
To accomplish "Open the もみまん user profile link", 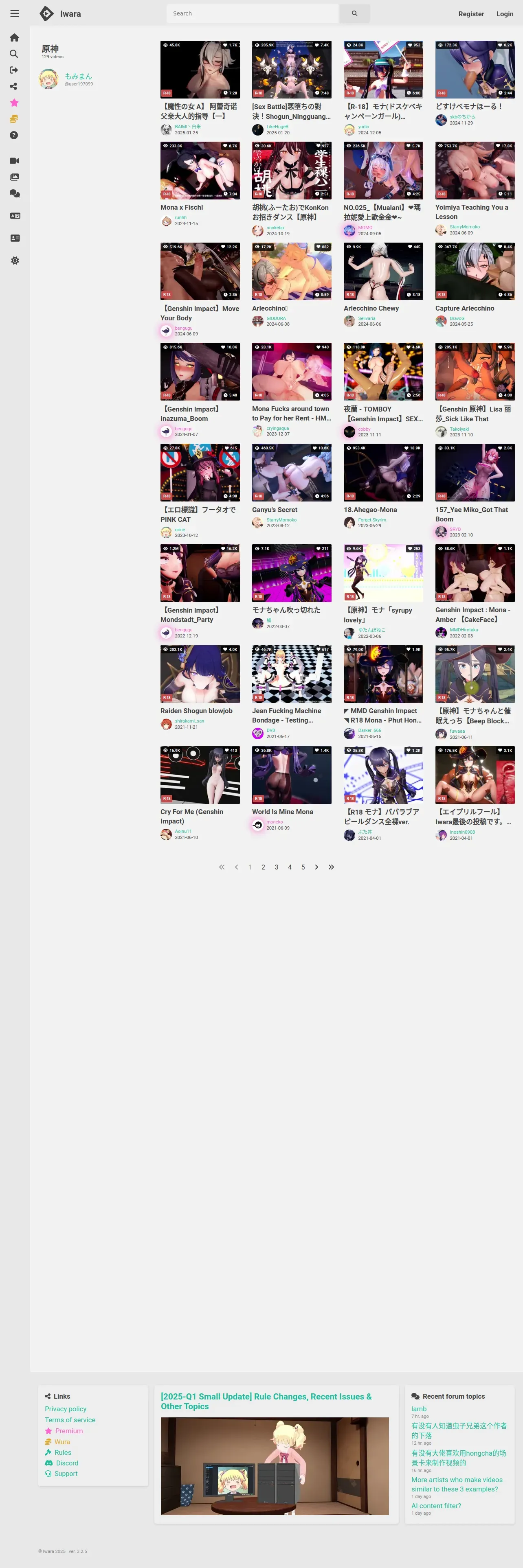I will pyautogui.click(x=78, y=76).
